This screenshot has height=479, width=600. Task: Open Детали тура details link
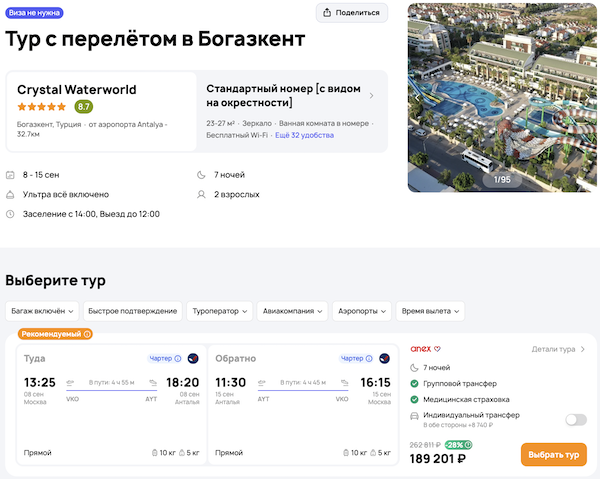coord(558,349)
